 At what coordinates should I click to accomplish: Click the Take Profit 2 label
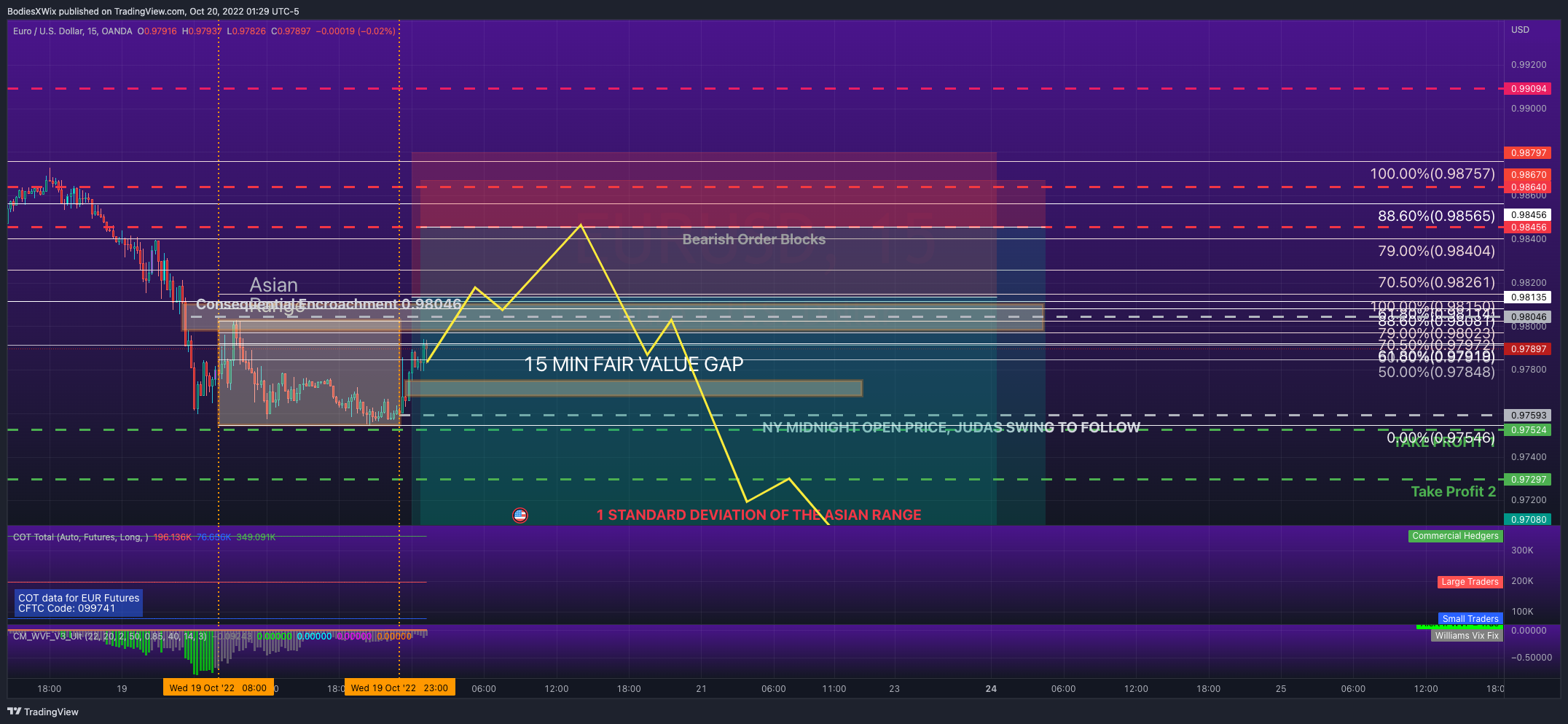pyautogui.click(x=1454, y=491)
